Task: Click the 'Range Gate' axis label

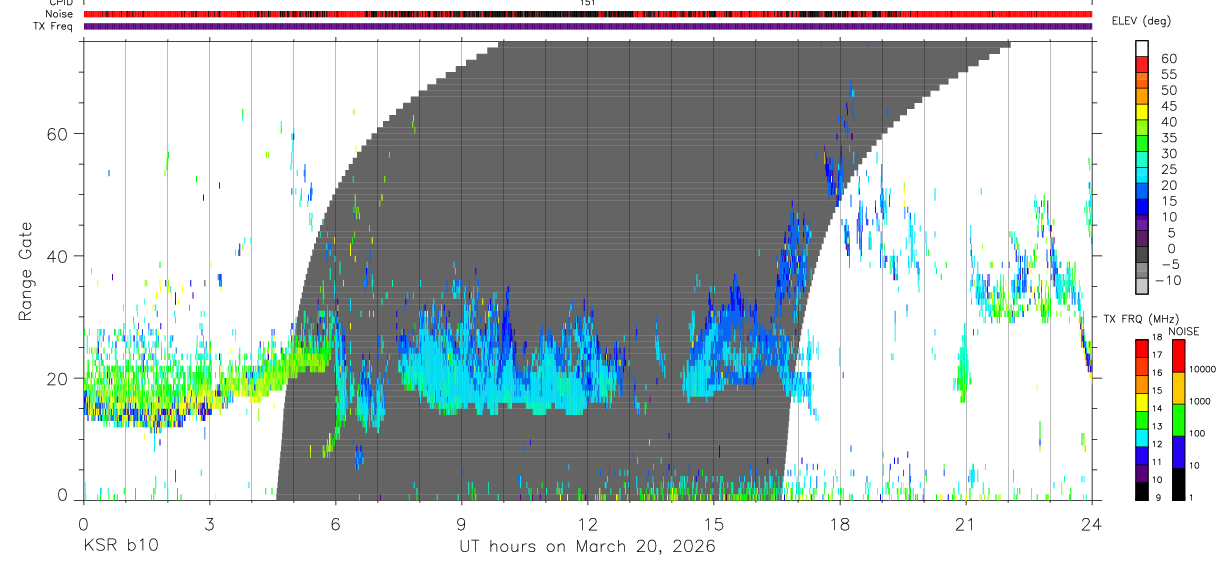Action: [26, 270]
